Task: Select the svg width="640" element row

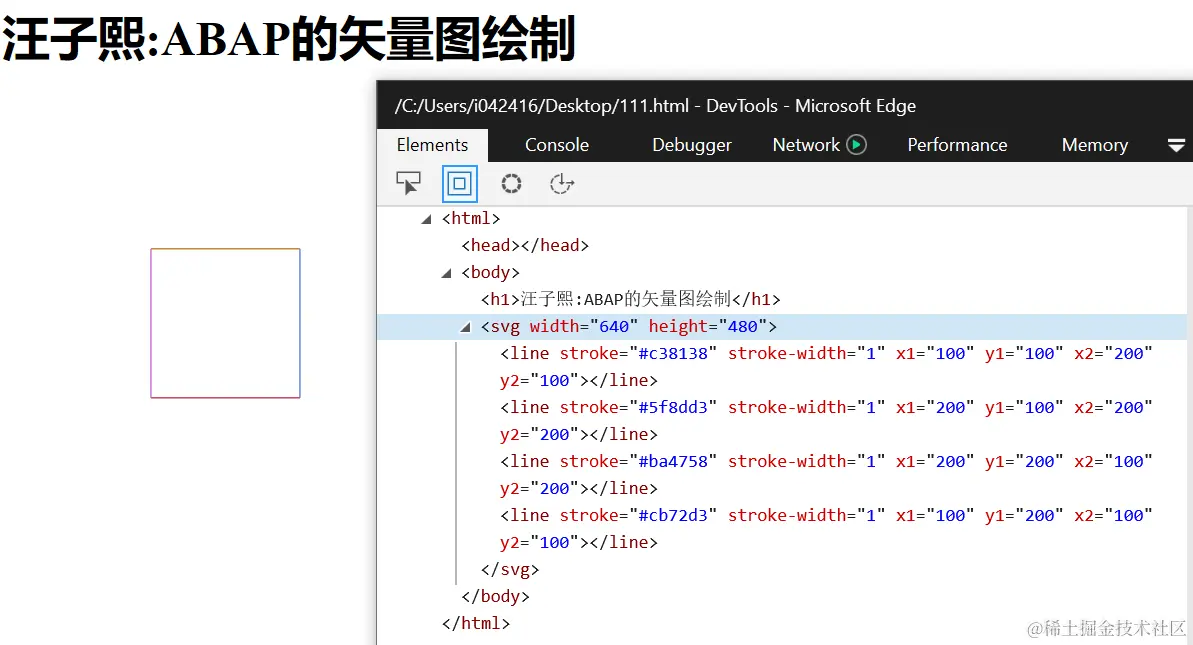Action: pos(782,326)
